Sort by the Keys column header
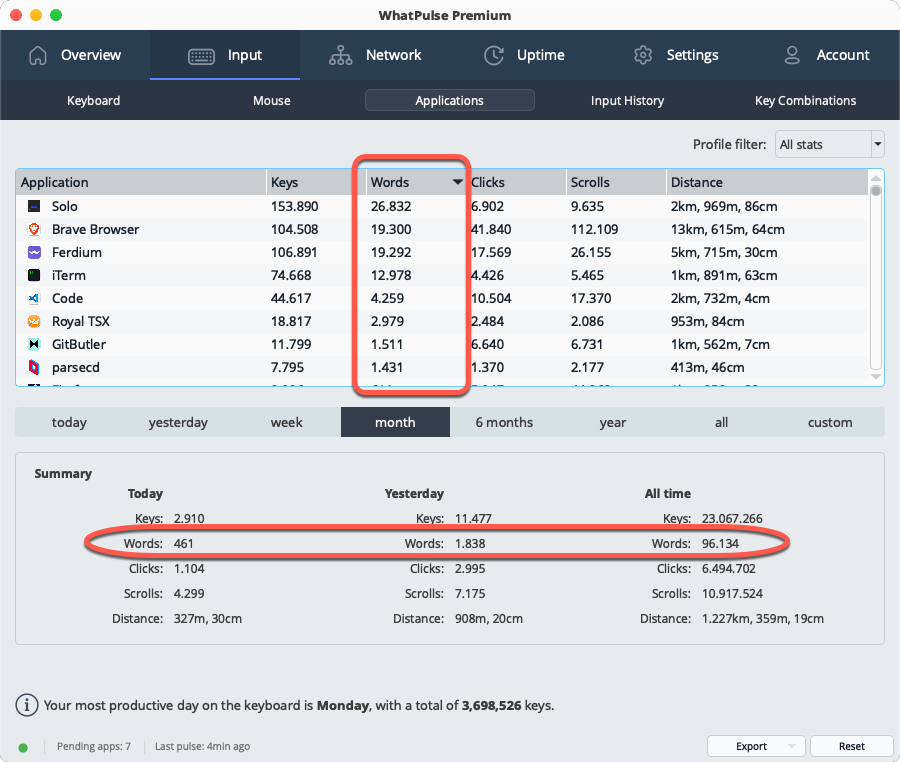The image size is (900, 762). [316, 182]
